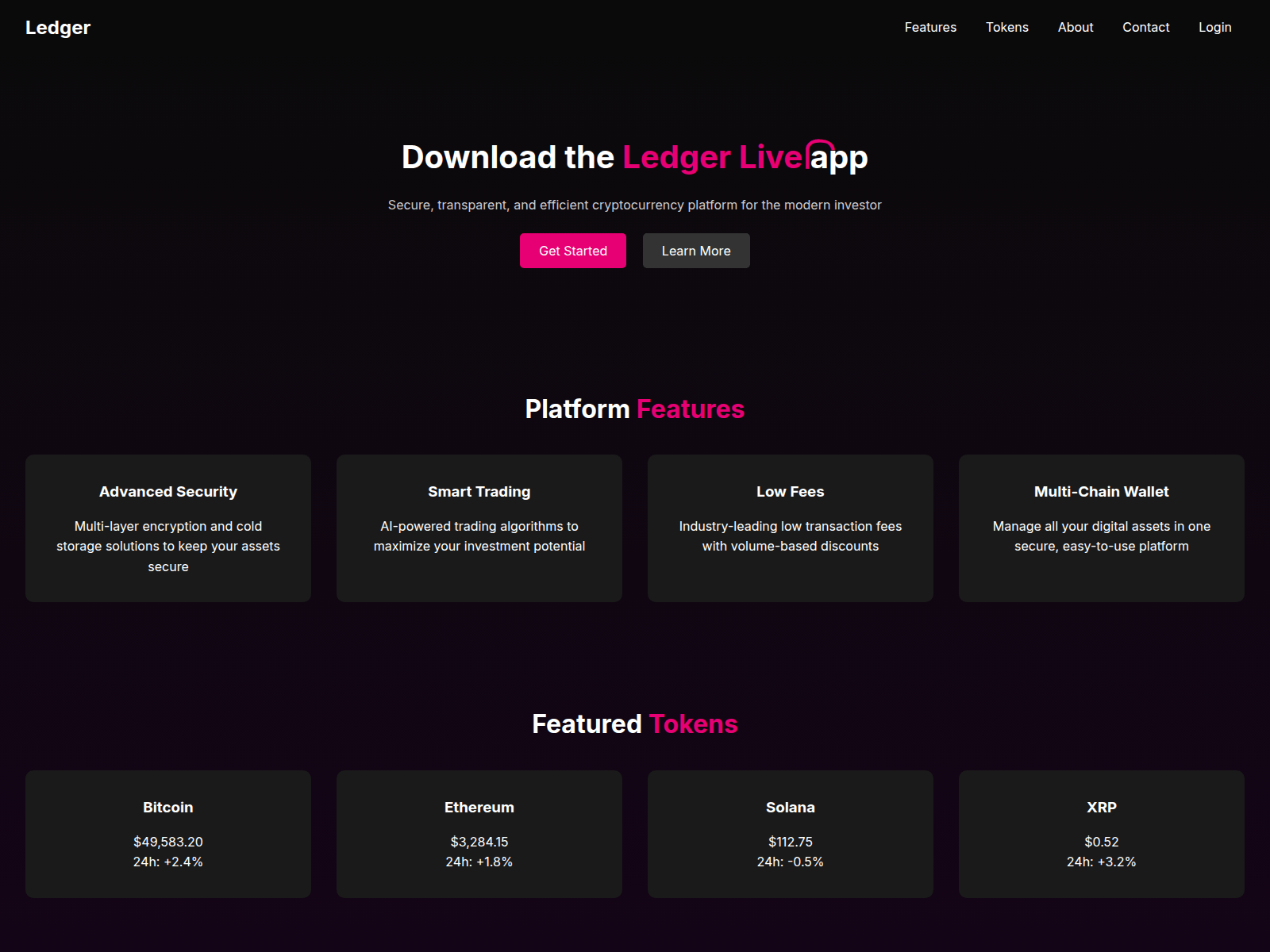
Task: Select the Low Fees feature card
Action: click(791, 528)
